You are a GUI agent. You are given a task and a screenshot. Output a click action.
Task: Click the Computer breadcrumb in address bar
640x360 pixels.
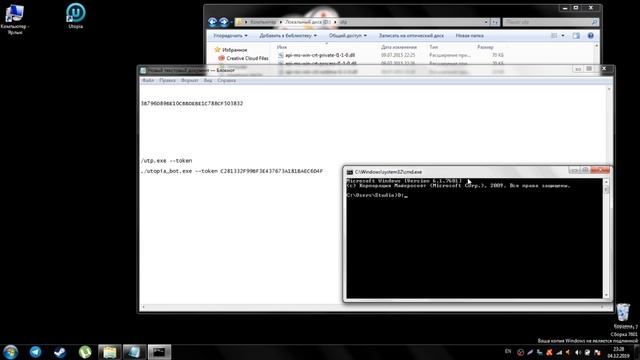[x=263, y=22]
